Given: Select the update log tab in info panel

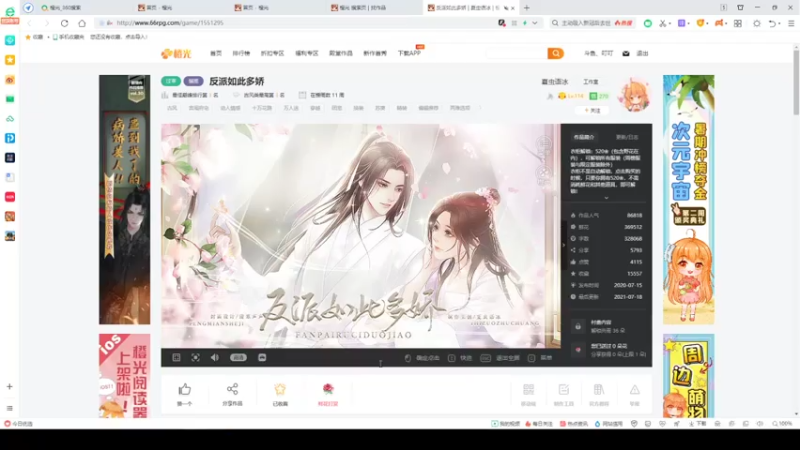Looking at the screenshot, I should 627,137.
